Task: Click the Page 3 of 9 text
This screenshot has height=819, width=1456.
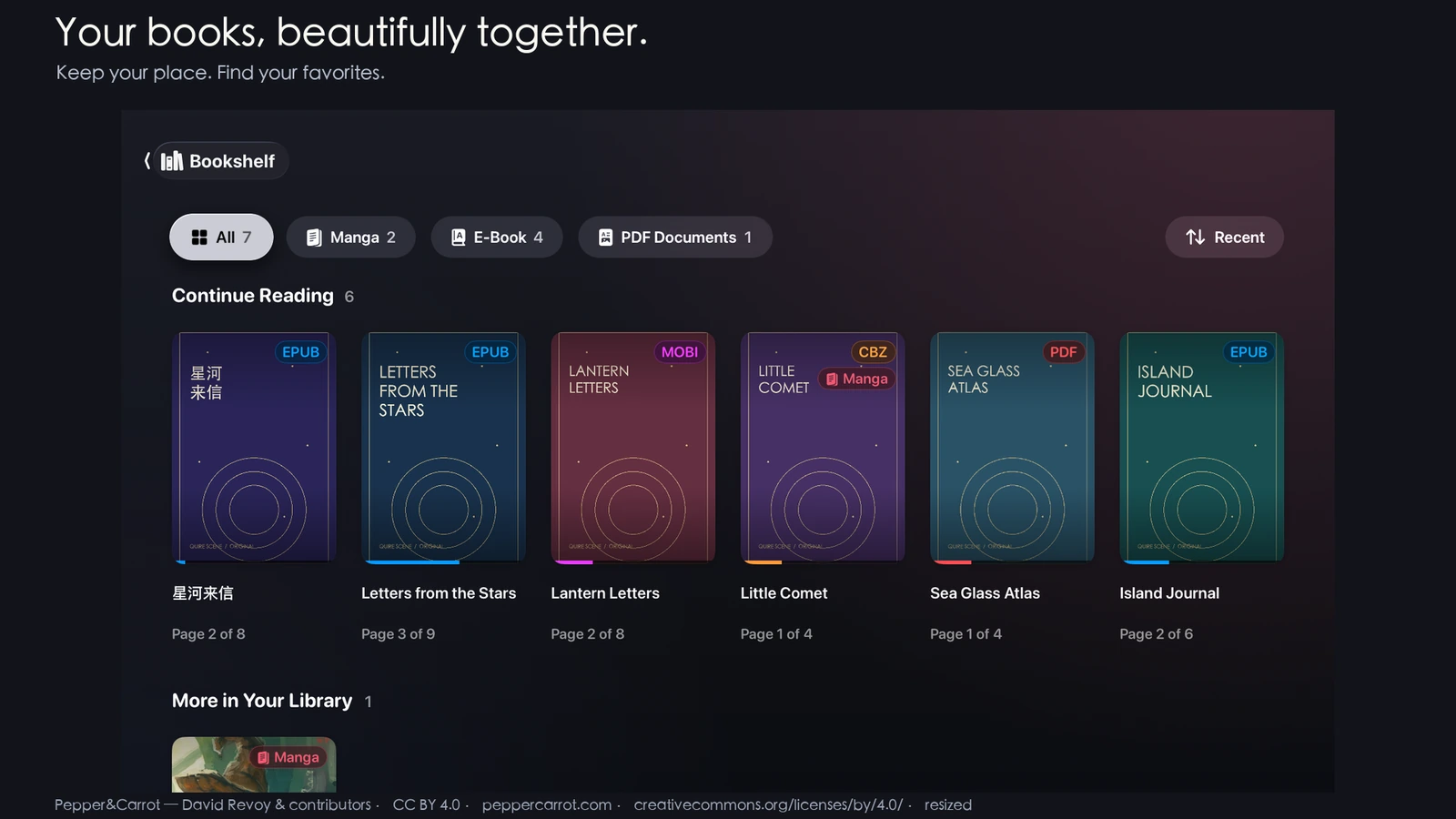Action: pyautogui.click(x=398, y=634)
